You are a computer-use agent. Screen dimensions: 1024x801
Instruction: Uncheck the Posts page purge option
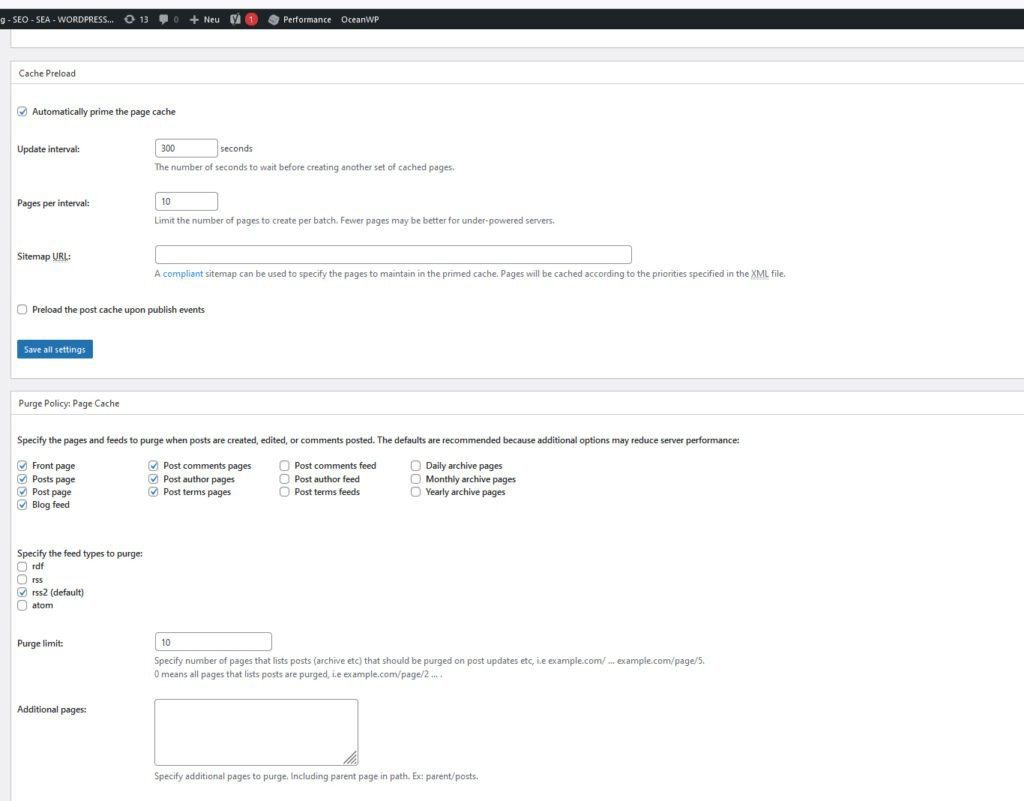click(22, 479)
